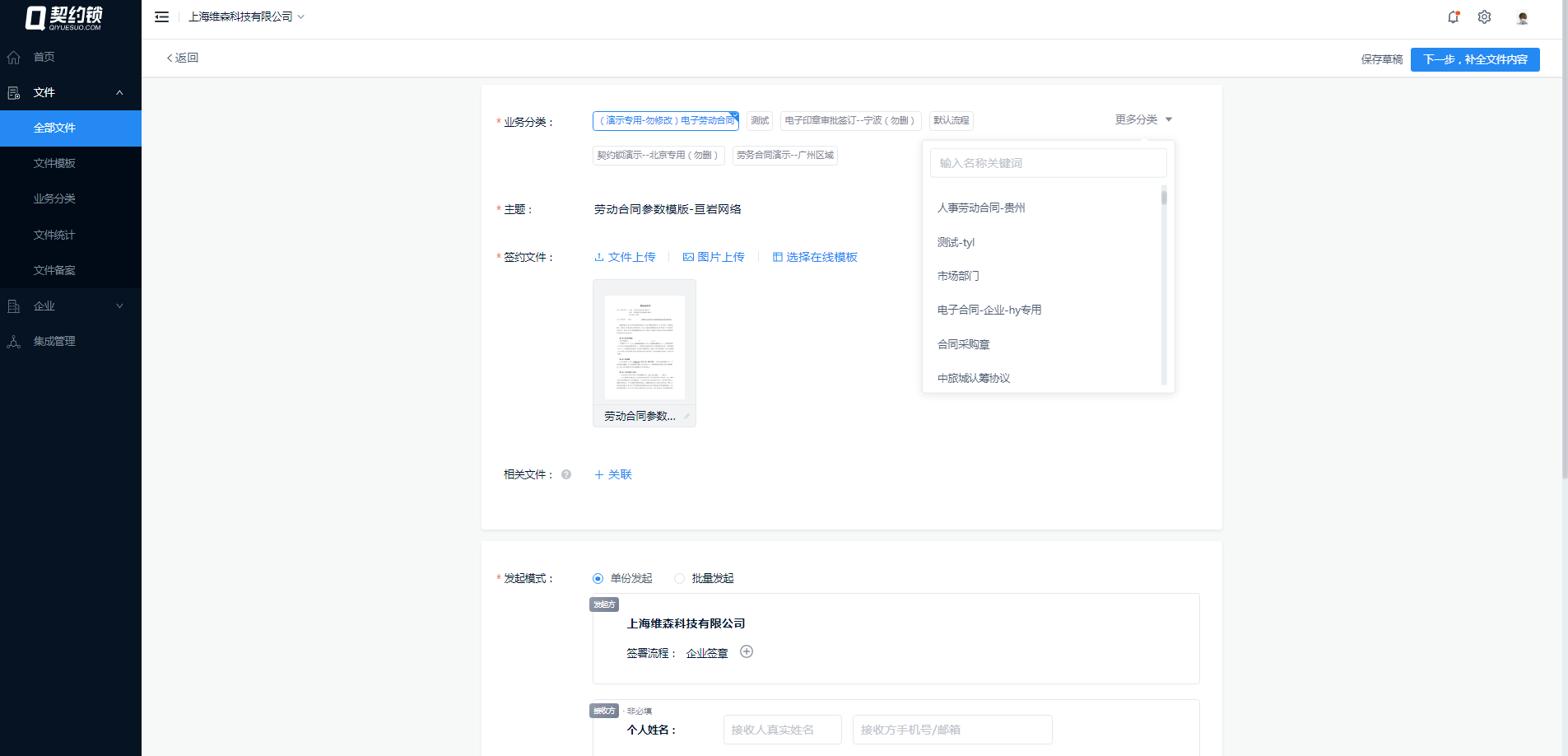This screenshot has width=1568, height=756.
Task: Click the 输入名称关键词 search field
Action: pyautogui.click(x=1049, y=163)
